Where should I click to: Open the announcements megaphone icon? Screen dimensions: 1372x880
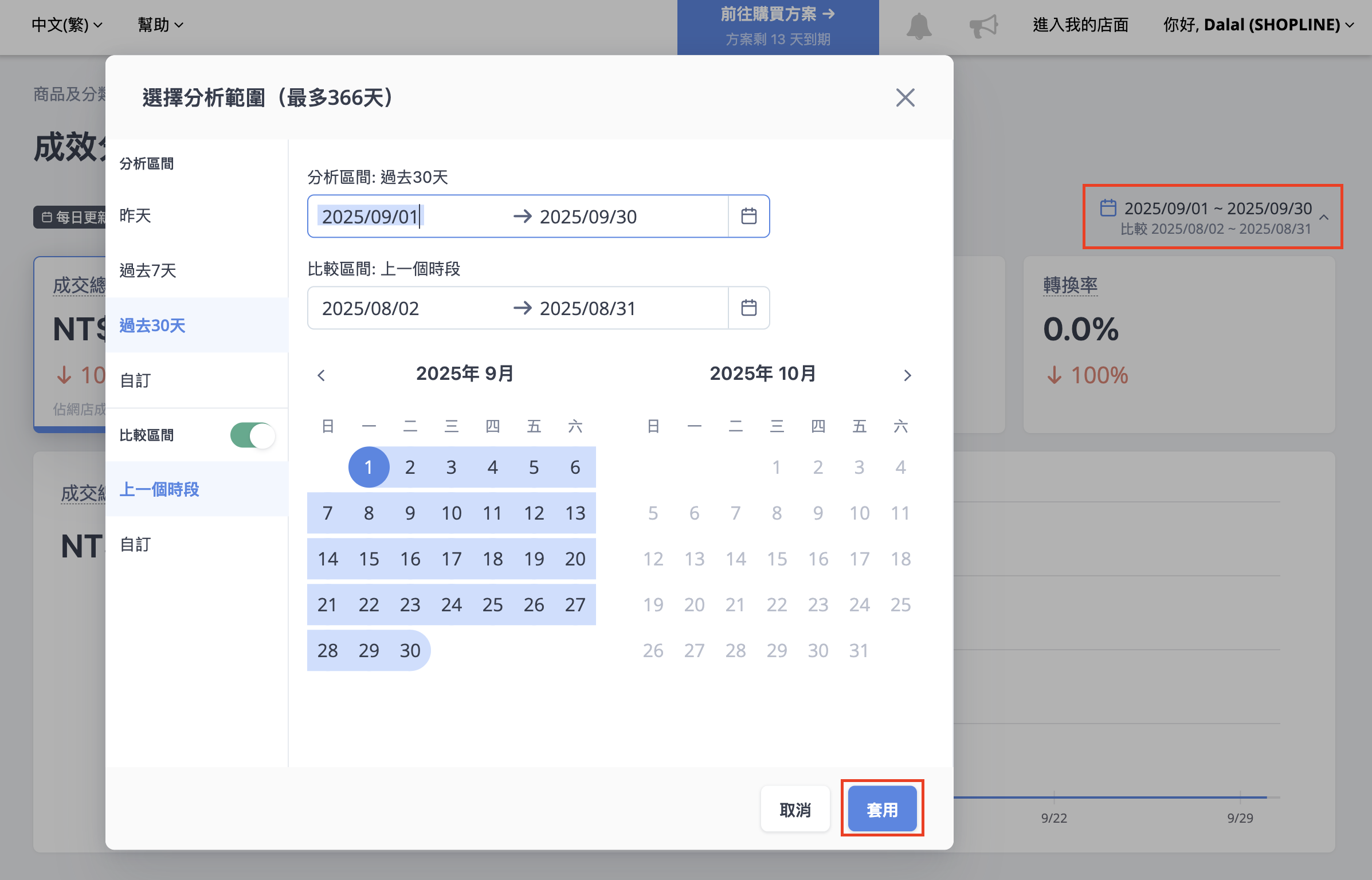tap(983, 26)
